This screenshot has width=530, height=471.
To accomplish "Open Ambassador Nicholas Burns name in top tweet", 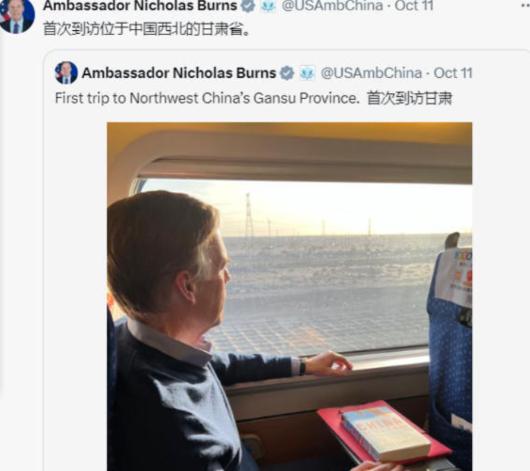I will [140, 6].
